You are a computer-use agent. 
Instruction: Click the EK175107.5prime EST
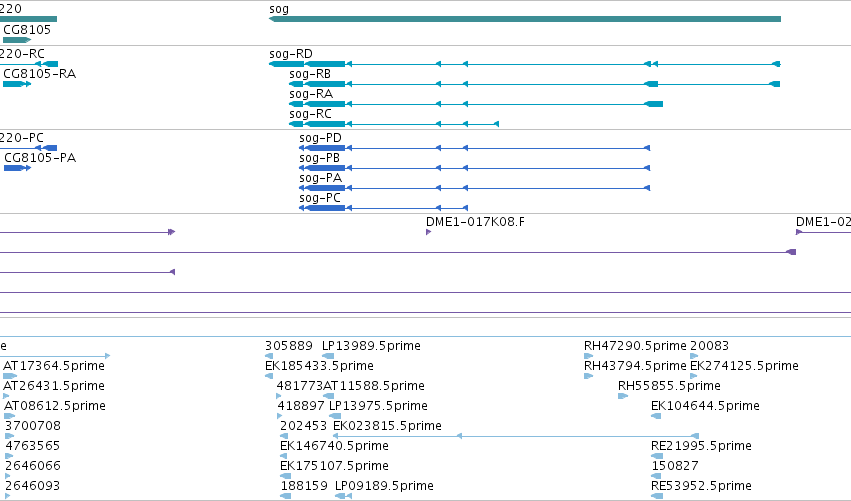(285, 476)
